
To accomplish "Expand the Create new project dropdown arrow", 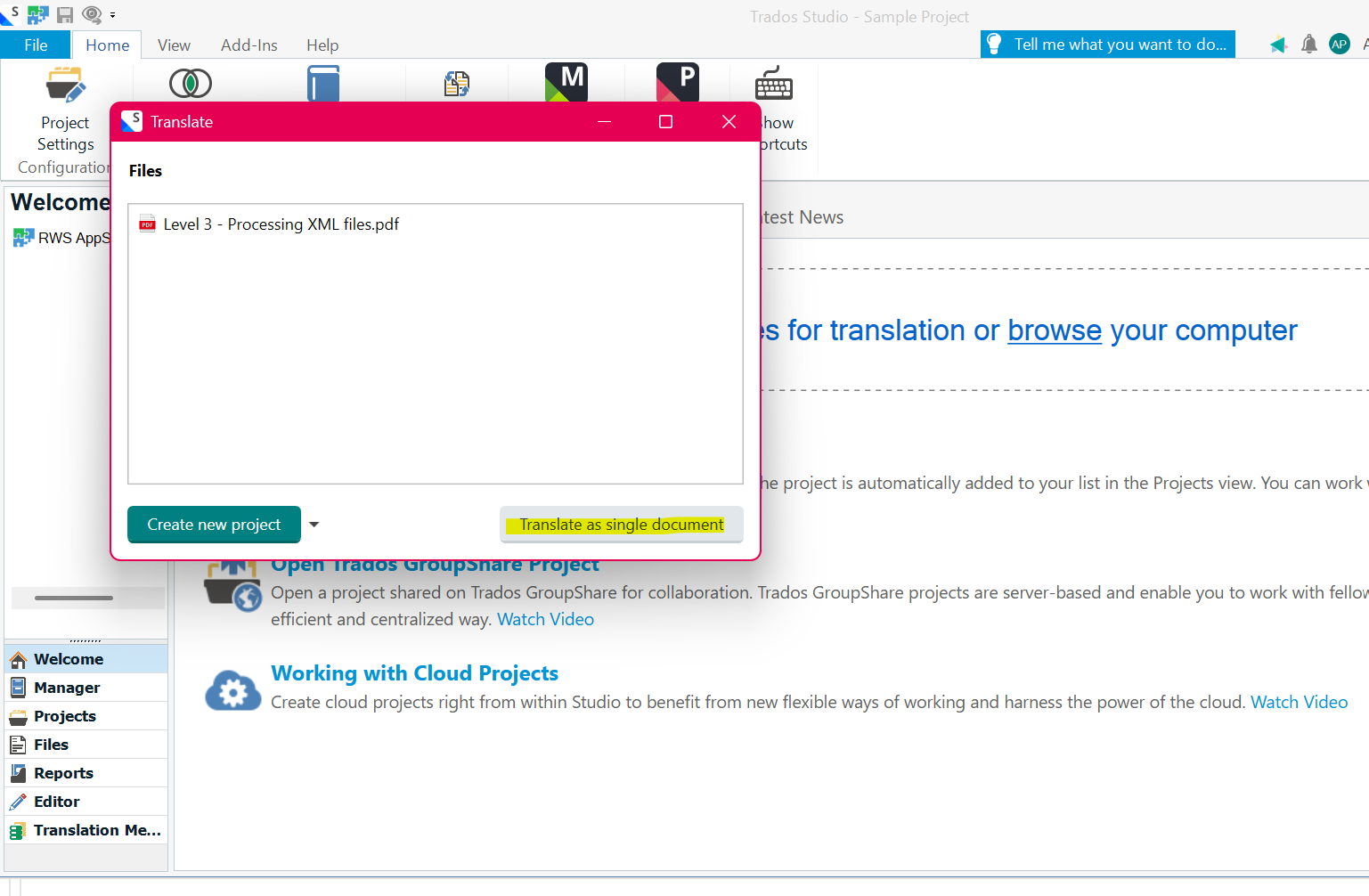I will [314, 525].
